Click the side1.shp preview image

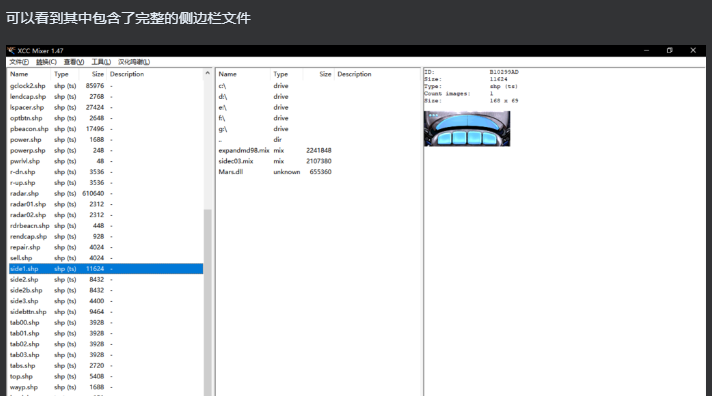(467, 129)
